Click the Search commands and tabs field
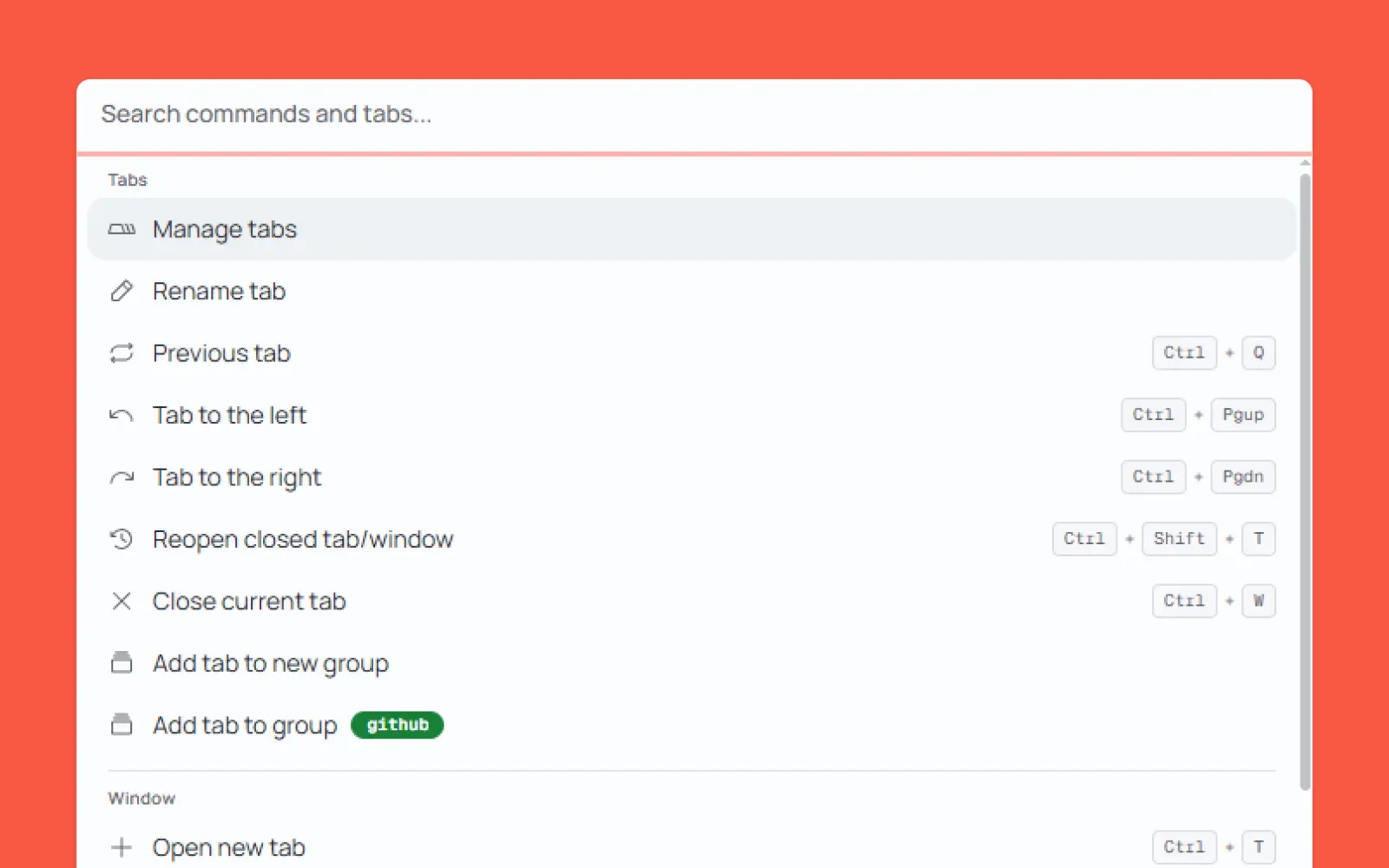Viewport: 1389px width, 868px height. [693, 114]
